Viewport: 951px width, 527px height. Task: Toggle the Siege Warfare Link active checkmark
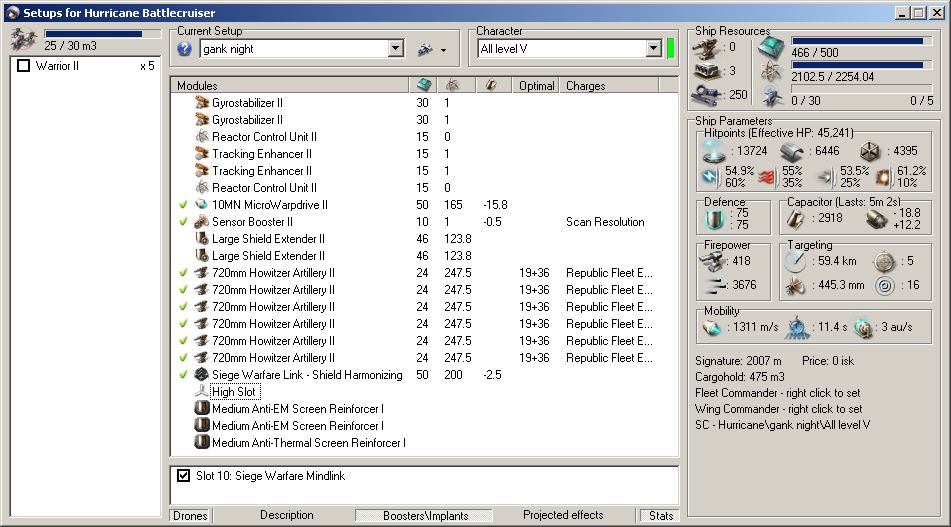click(x=183, y=375)
